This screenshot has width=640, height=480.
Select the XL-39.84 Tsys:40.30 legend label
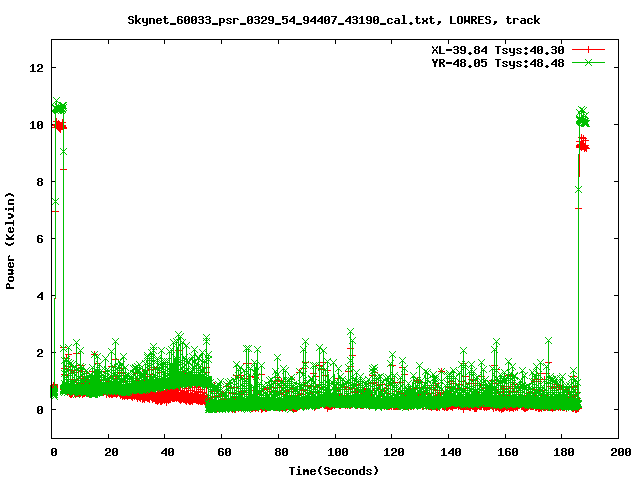tap(498, 50)
